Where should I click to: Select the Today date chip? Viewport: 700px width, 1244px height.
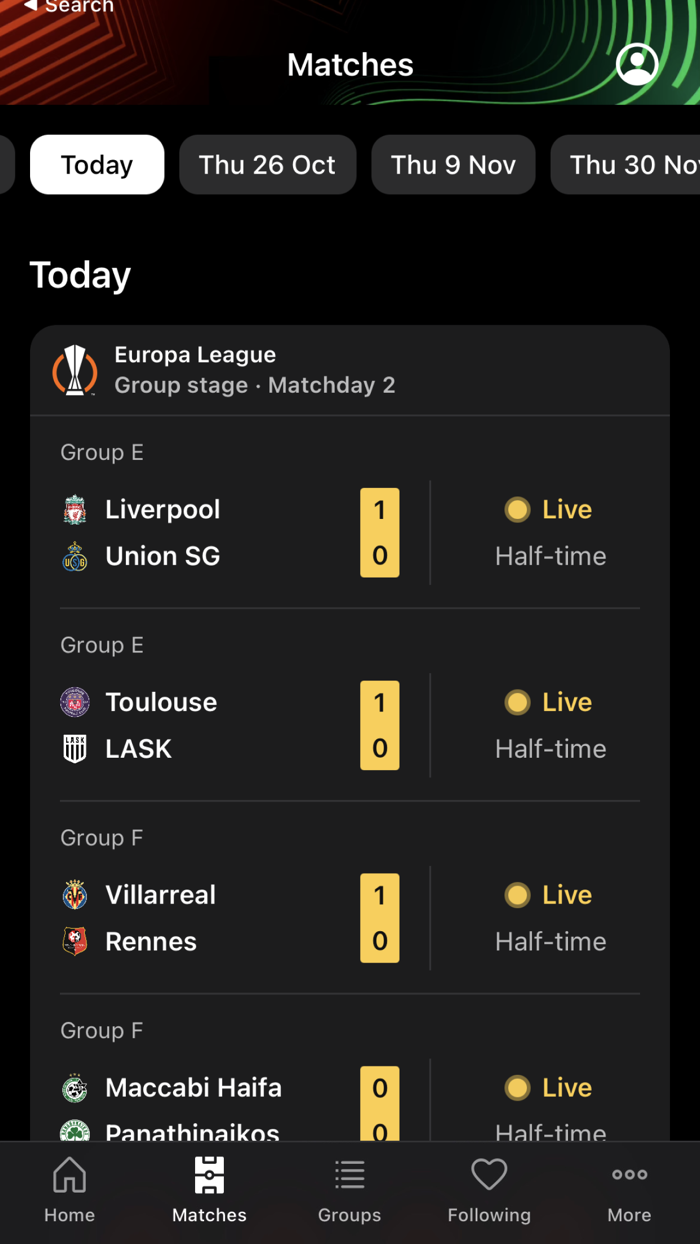(x=96, y=164)
